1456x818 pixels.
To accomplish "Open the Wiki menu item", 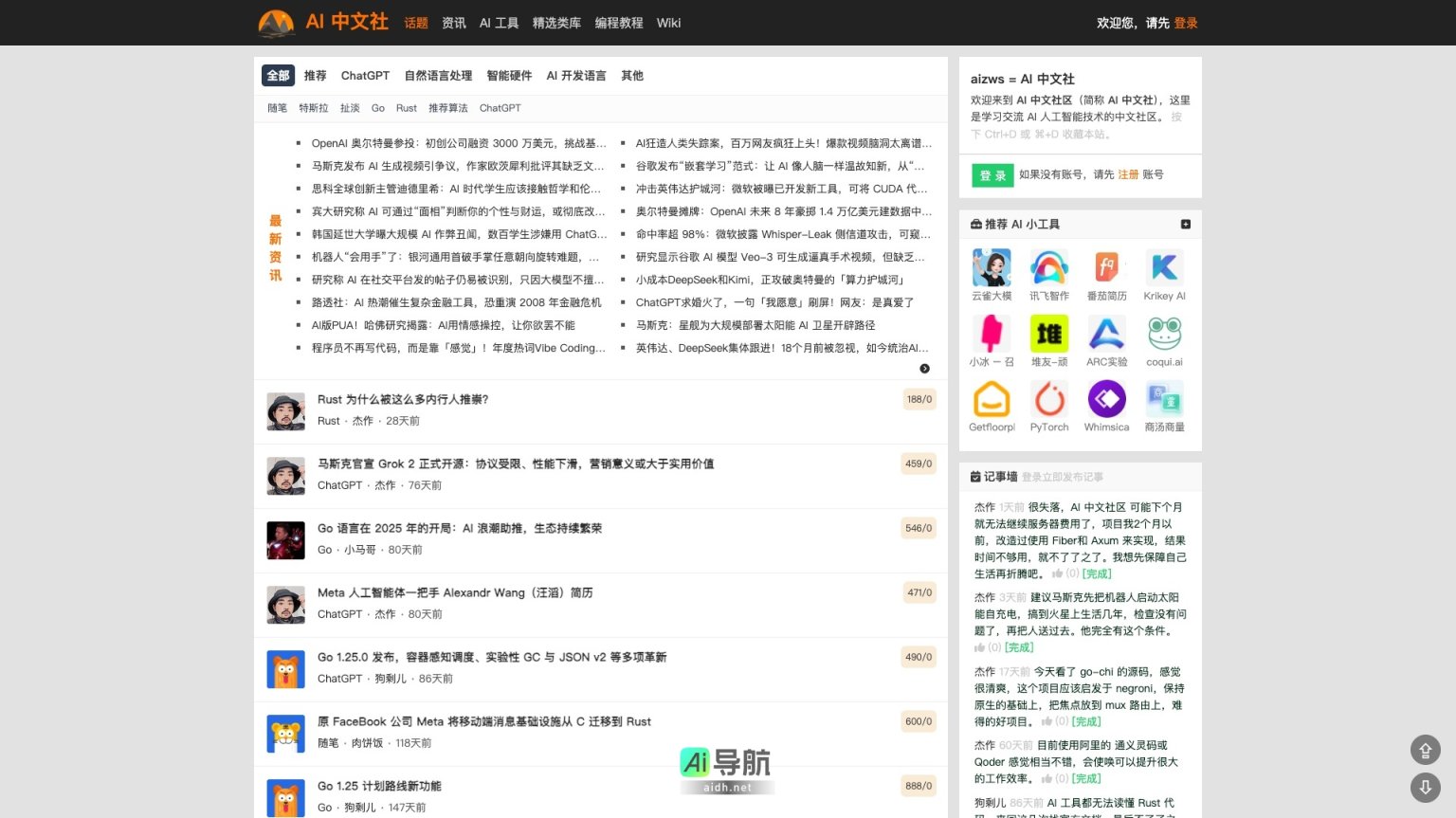I will click(x=668, y=23).
